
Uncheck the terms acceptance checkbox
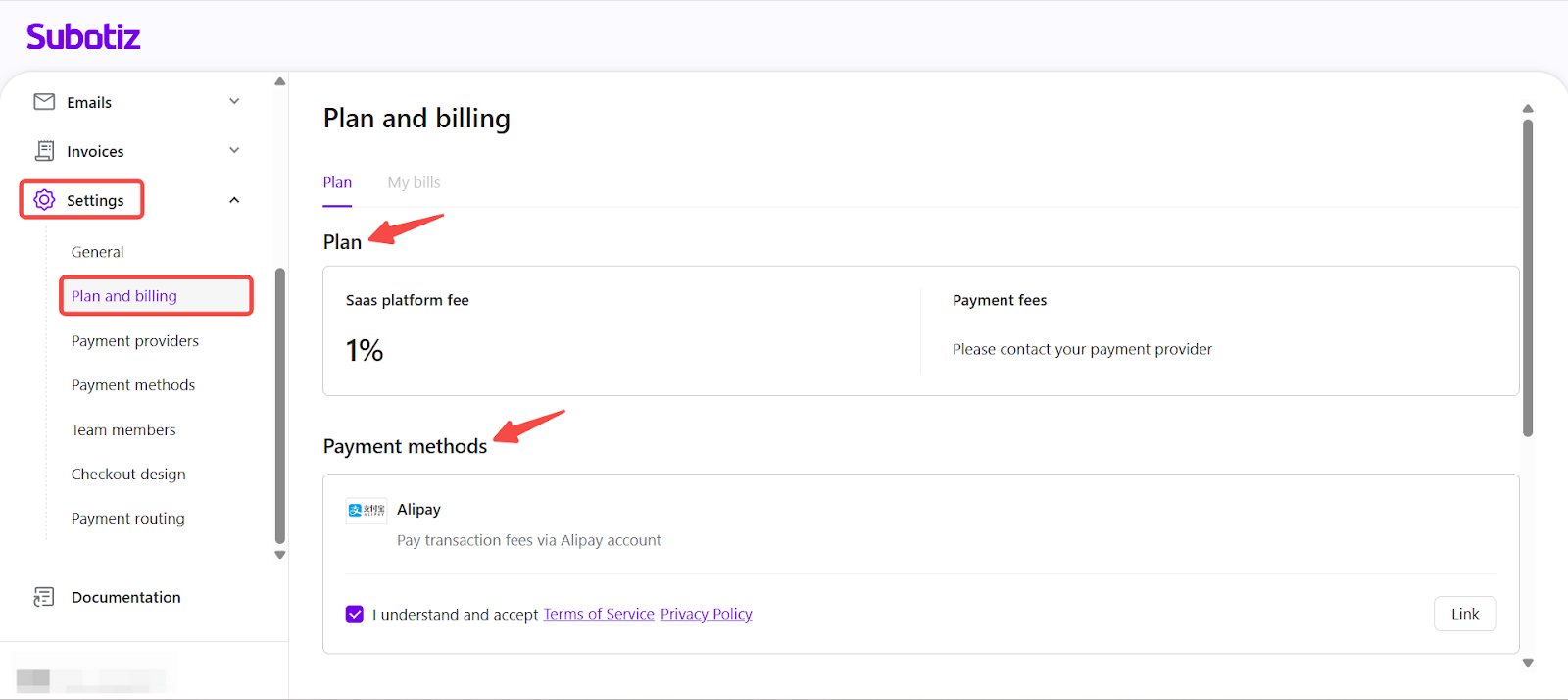355,614
